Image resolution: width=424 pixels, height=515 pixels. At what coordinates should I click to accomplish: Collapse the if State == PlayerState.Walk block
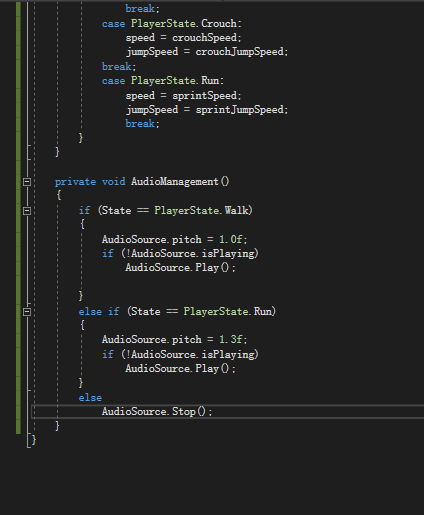27,211
